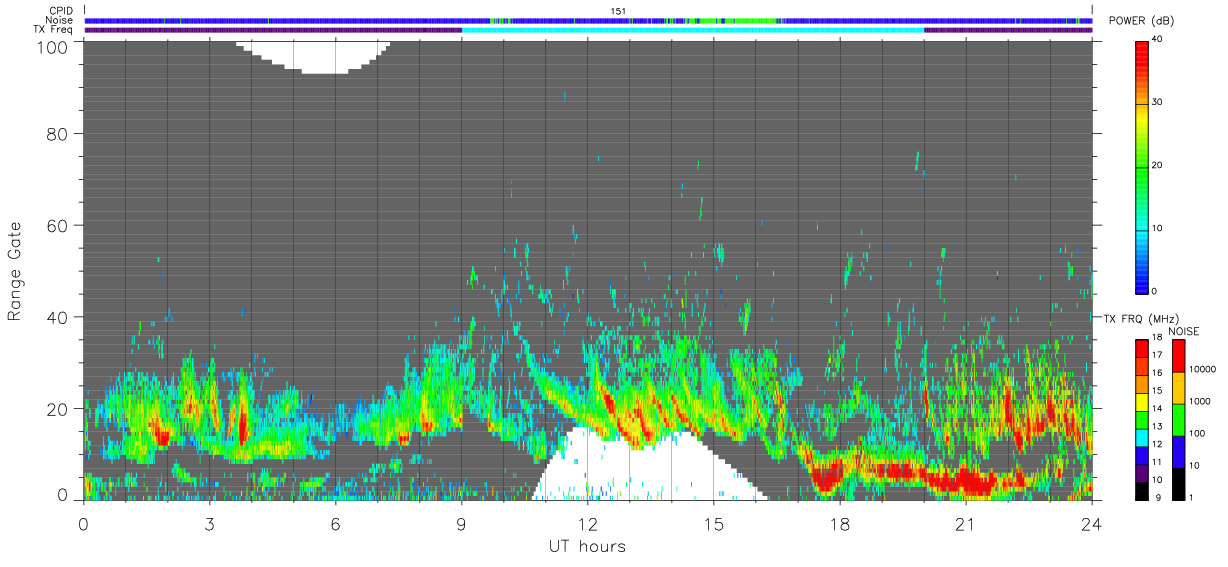Image resolution: width=1228 pixels, height=567 pixels.
Task: Click the TX Freq row label
Action: pyautogui.click(x=54, y=30)
